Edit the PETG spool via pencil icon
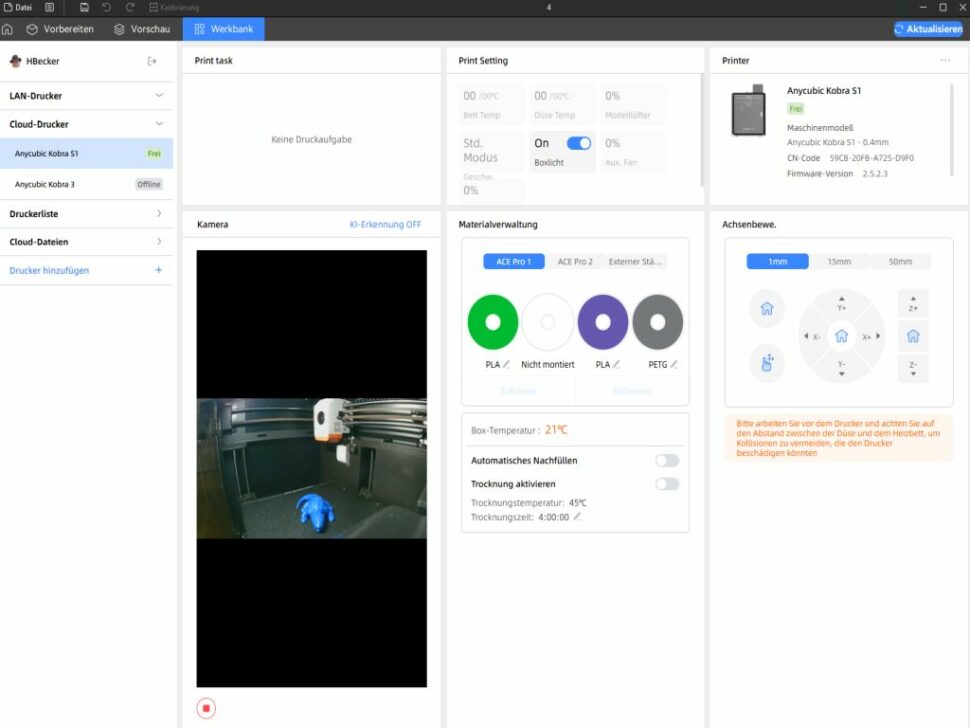This screenshot has width=970, height=728. click(674, 364)
